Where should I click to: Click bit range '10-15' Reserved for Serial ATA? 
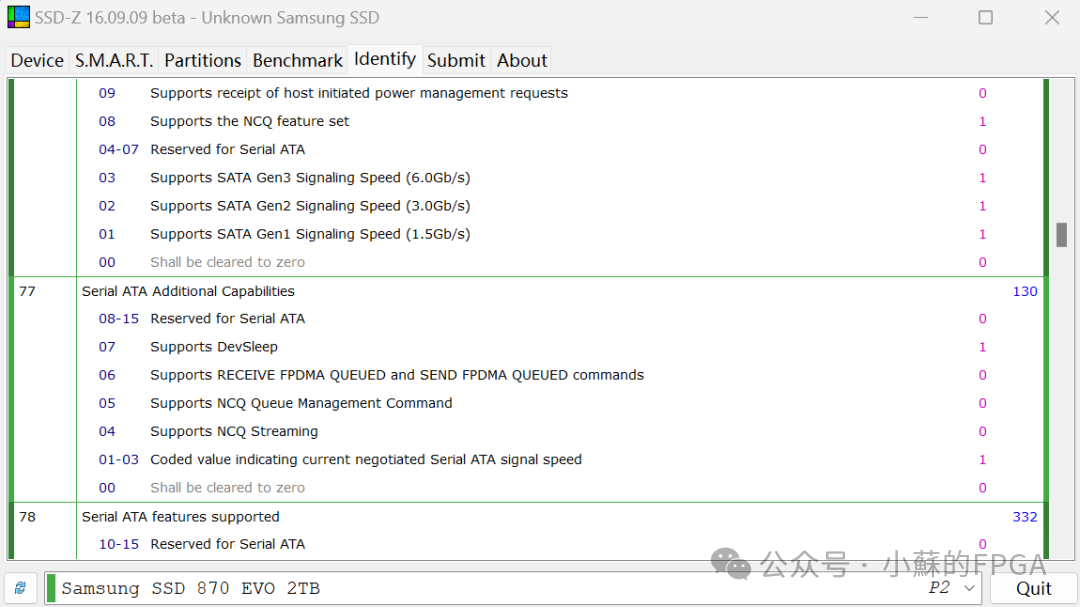118,544
